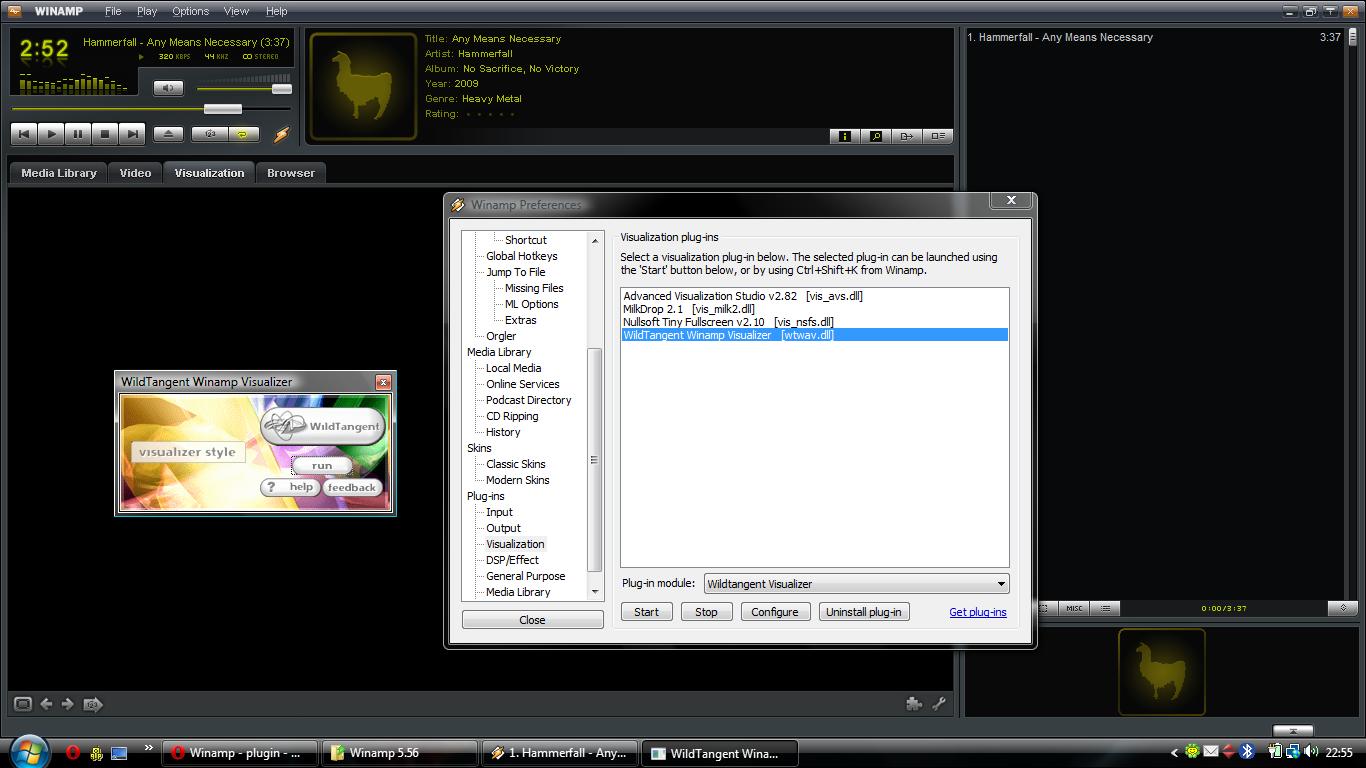Close the WildTangent Winamp Visualizer window

click(383, 382)
